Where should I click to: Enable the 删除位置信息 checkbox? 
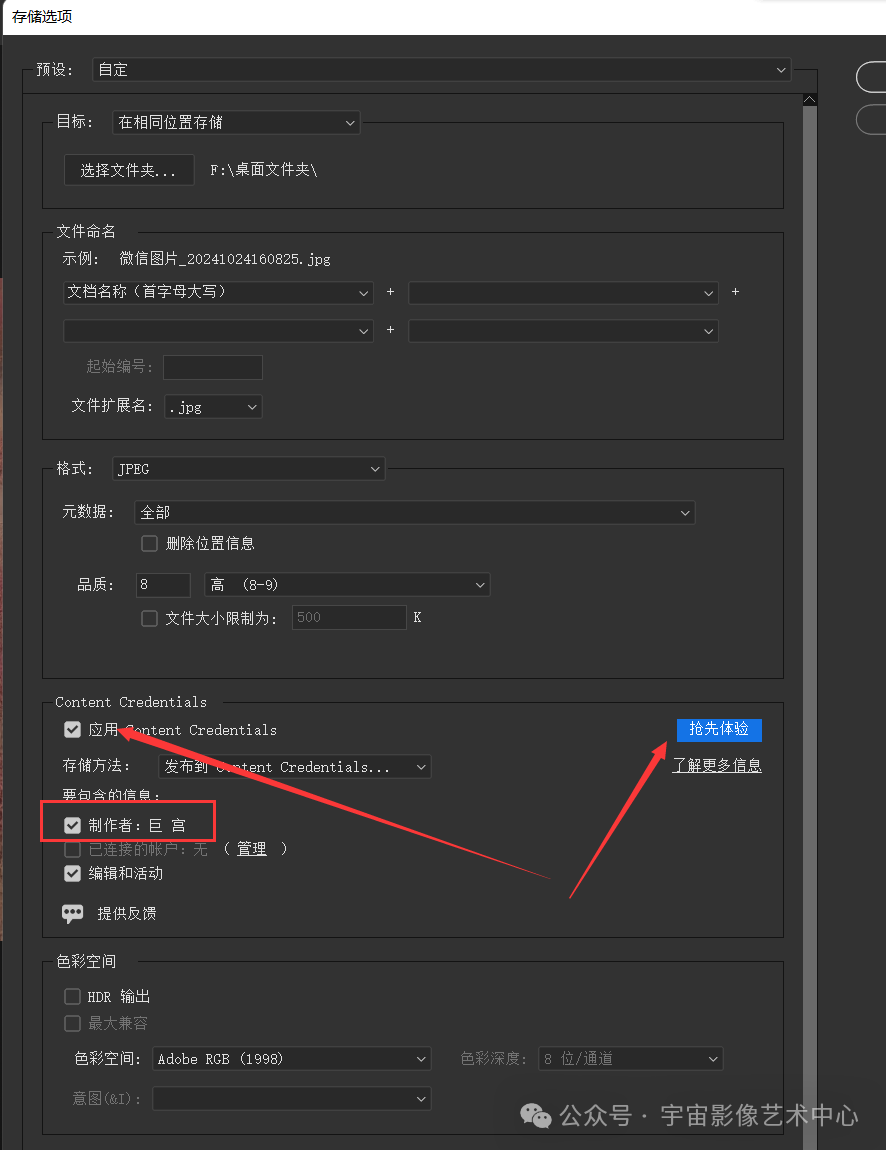[x=149, y=543]
